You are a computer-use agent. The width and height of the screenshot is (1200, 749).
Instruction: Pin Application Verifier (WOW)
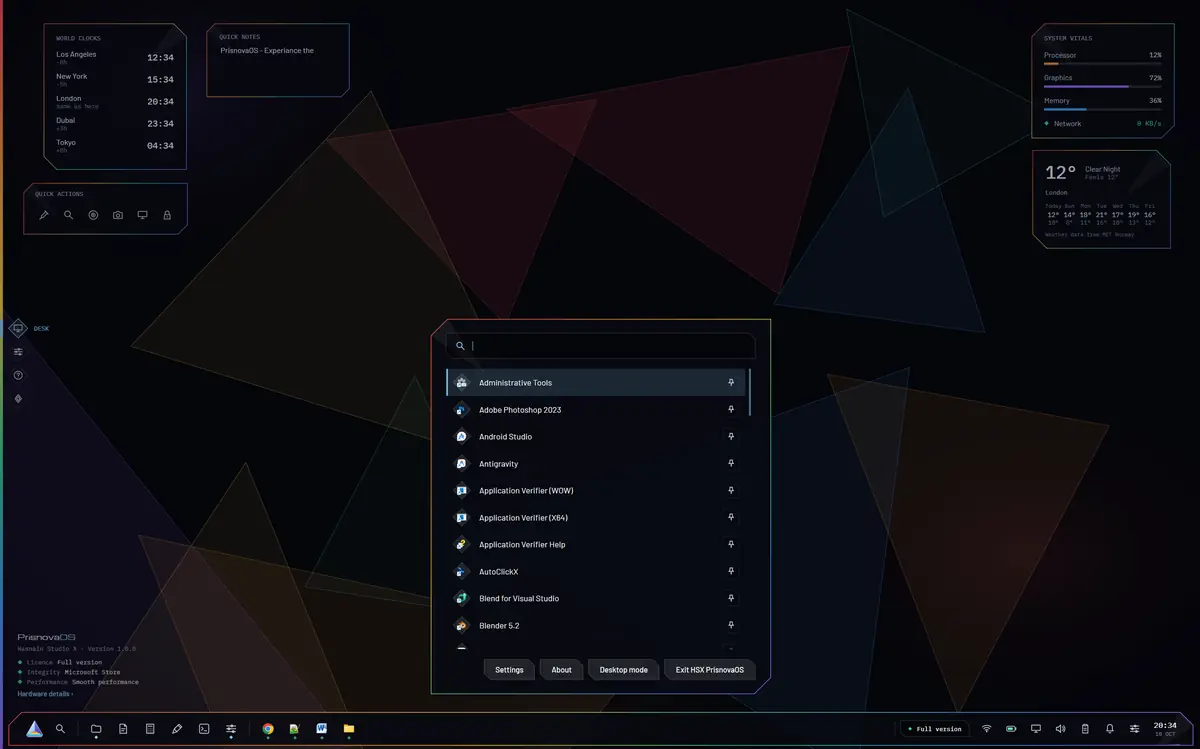tap(731, 490)
